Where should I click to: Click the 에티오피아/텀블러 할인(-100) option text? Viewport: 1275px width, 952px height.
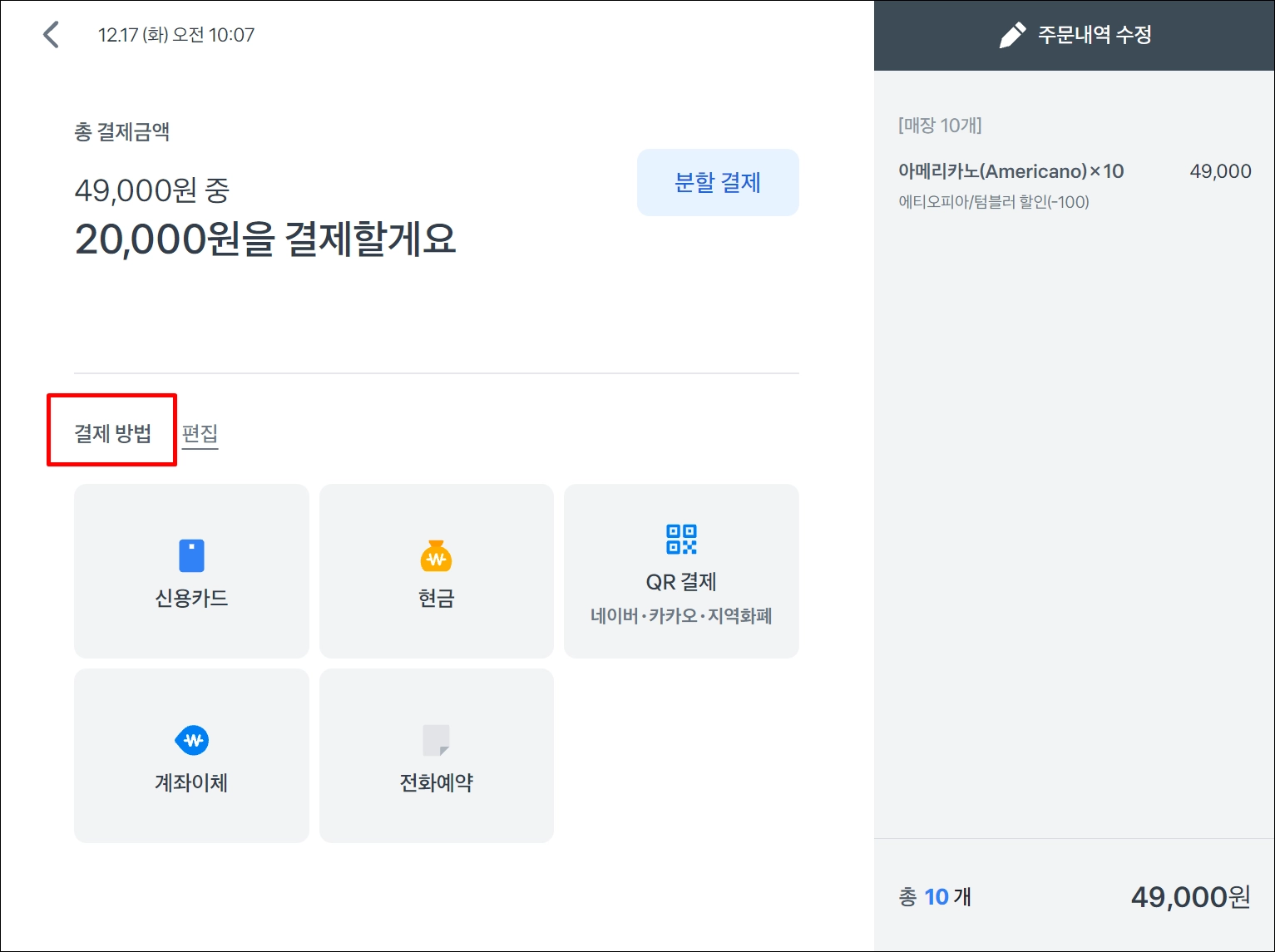click(994, 202)
